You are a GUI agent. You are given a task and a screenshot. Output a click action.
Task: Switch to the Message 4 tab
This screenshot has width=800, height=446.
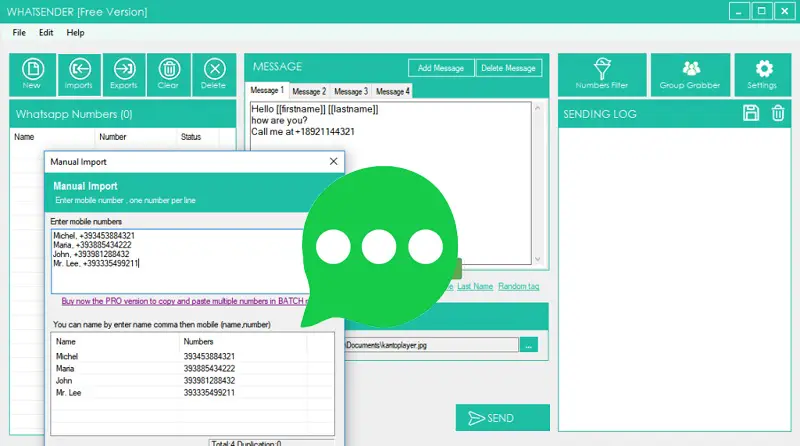[x=393, y=91]
